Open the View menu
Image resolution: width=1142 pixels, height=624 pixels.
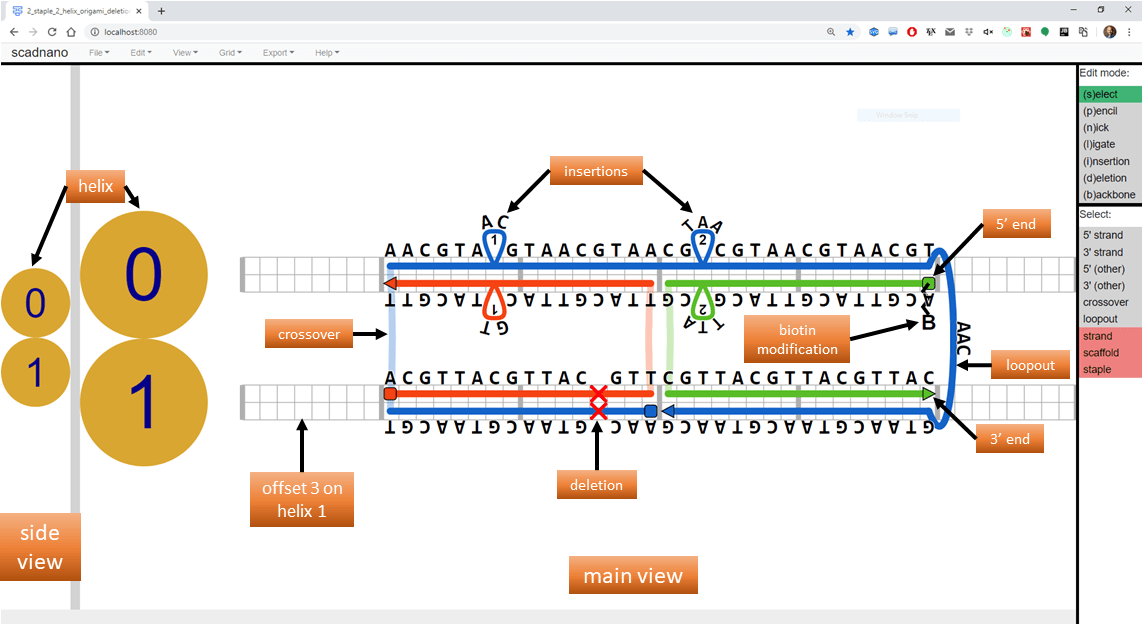click(185, 52)
